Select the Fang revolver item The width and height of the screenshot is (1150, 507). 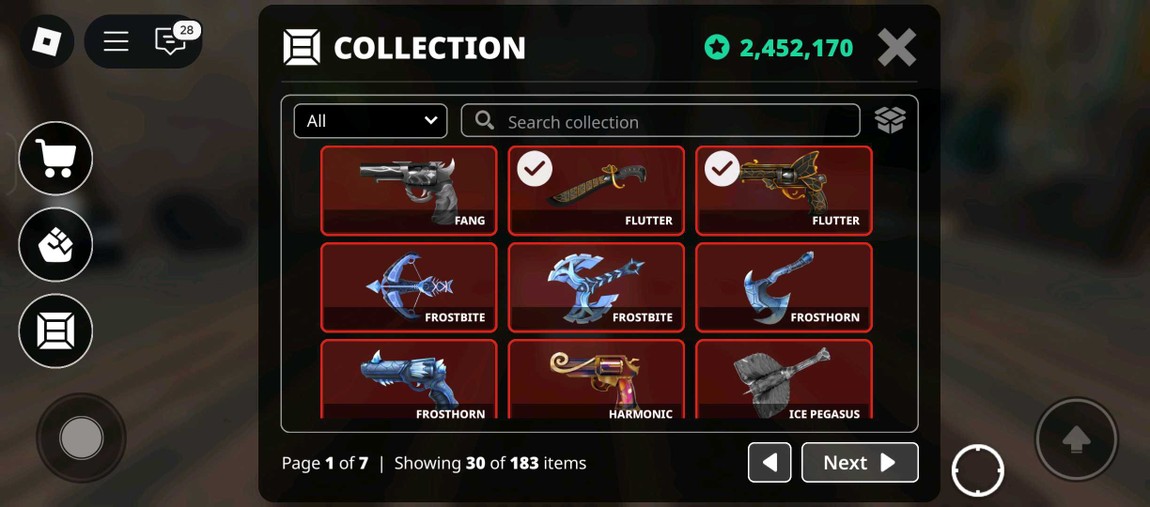pyautogui.click(x=409, y=190)
